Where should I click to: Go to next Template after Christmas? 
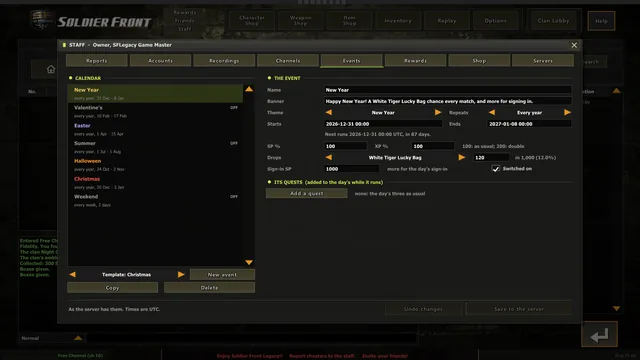181,274
